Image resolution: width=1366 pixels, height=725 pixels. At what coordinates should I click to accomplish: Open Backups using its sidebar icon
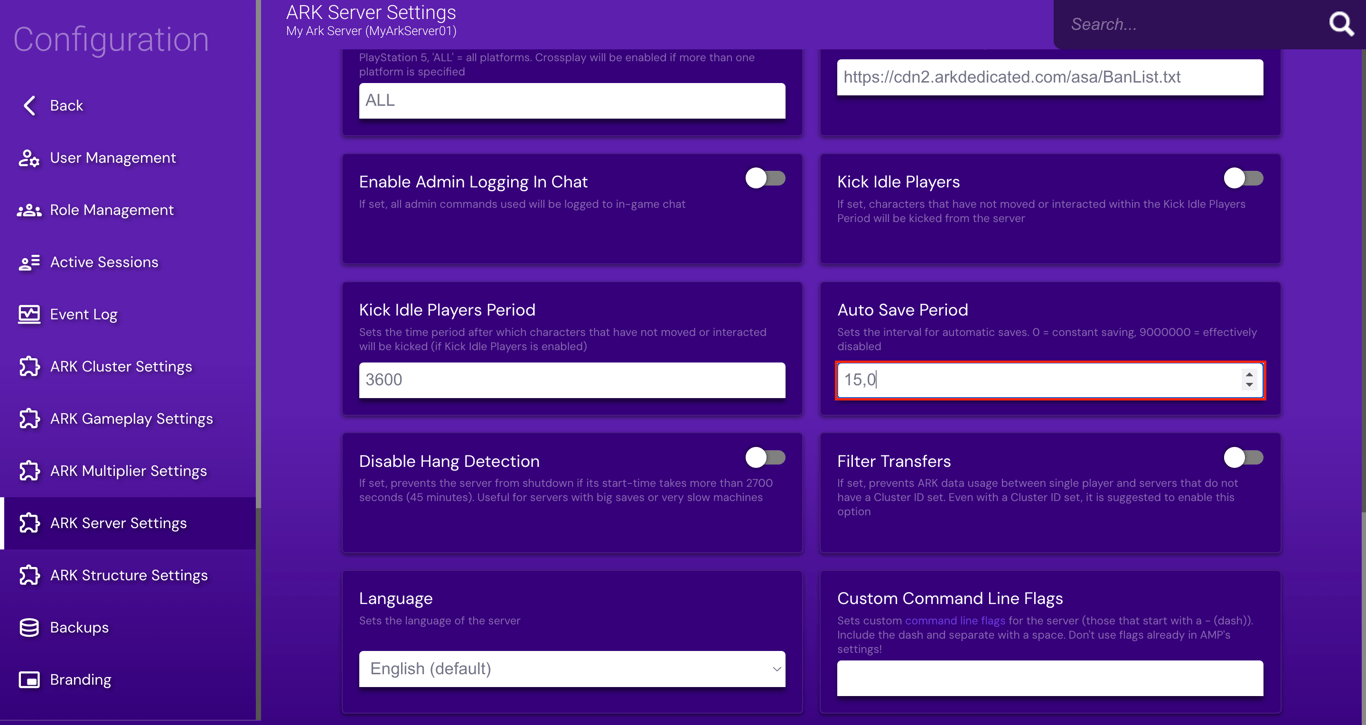coord(28,627)
